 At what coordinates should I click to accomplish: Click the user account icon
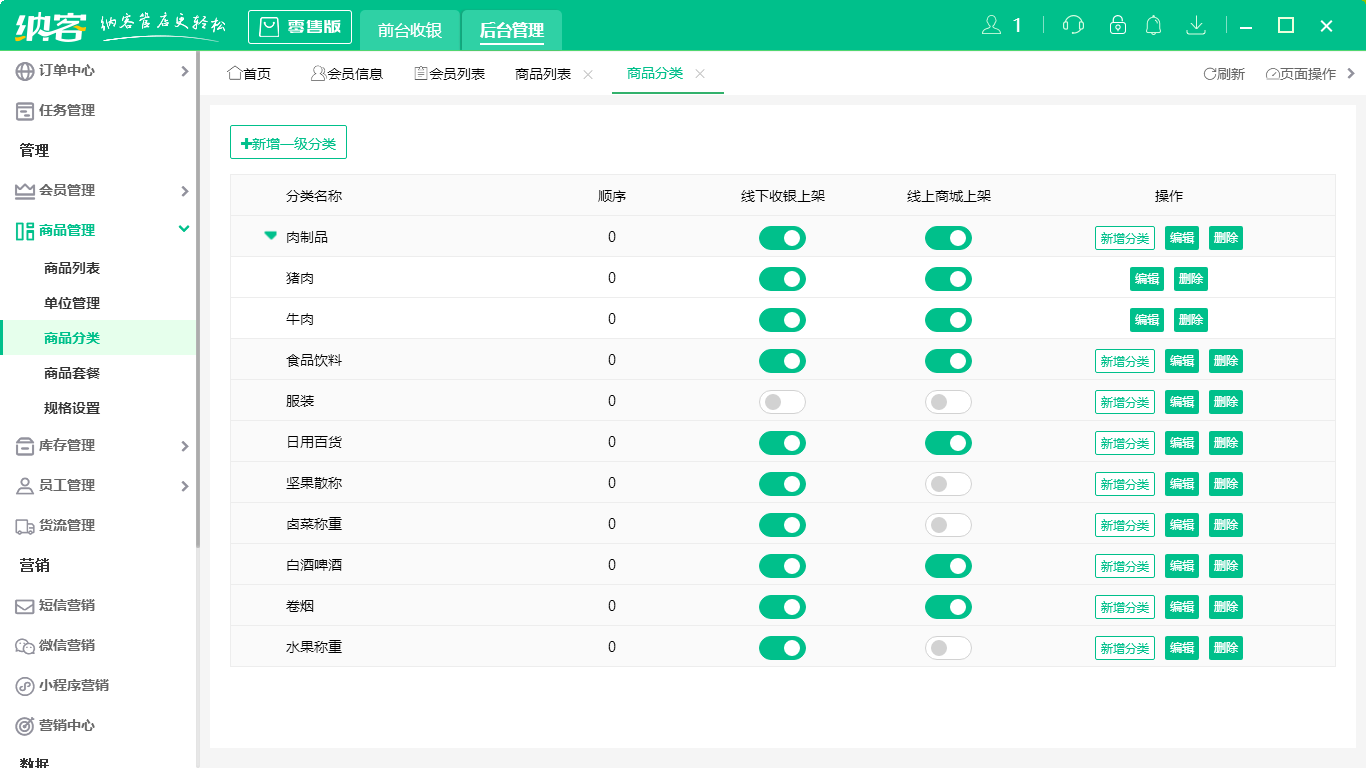pyautogui.click(x=992, y=25)
